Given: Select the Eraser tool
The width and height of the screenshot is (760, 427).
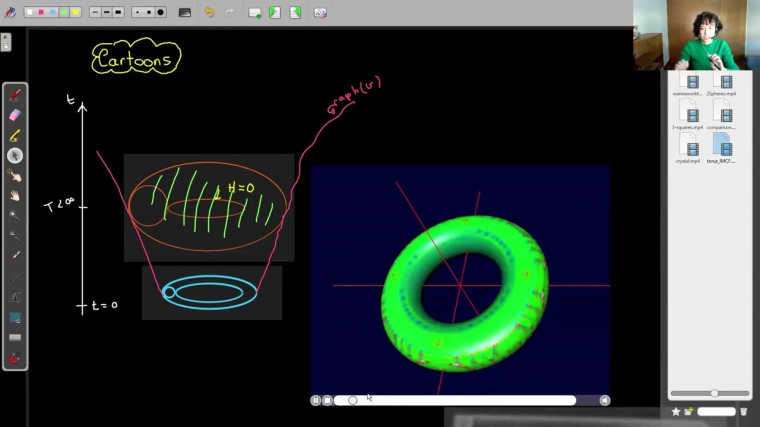Looking at the screenshot, I should pyautogui.click(x=15, y=115).
